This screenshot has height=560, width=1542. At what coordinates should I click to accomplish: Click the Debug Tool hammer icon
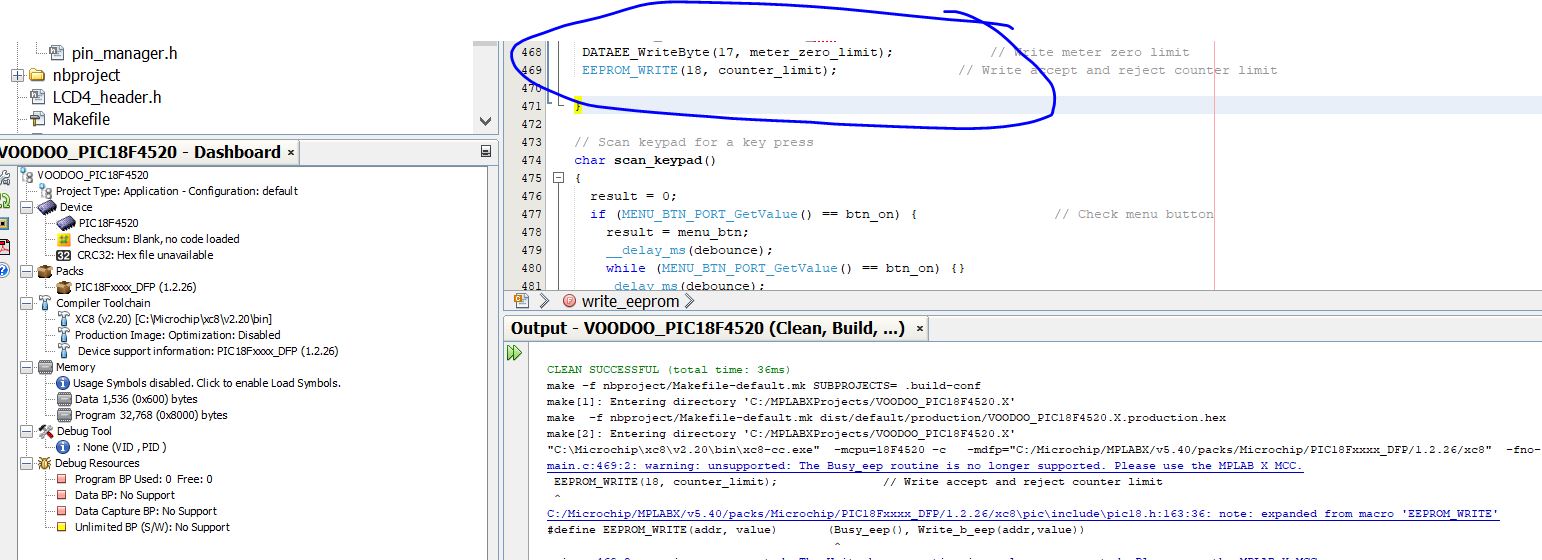click(45, 431)
